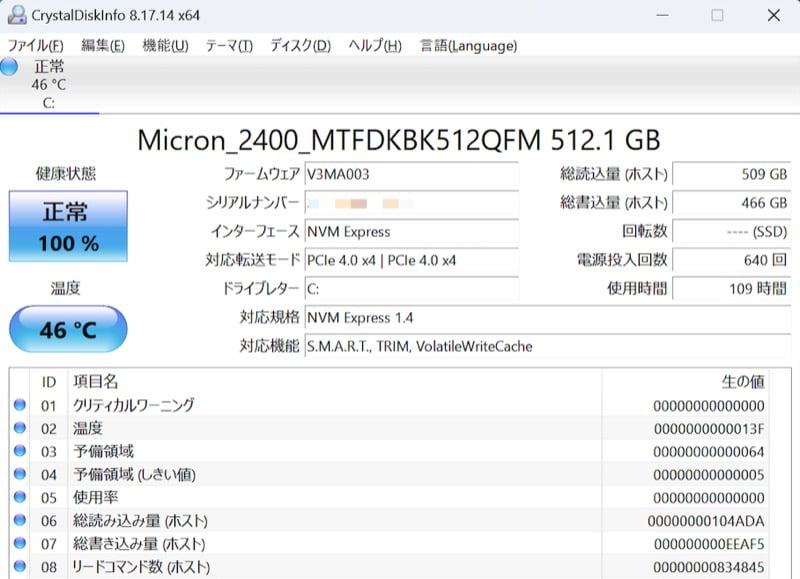Click the blue status dot for クリティカルワーニング
Image resolution: width=800 pixels, height=579 pixels.
click(20, 405)
